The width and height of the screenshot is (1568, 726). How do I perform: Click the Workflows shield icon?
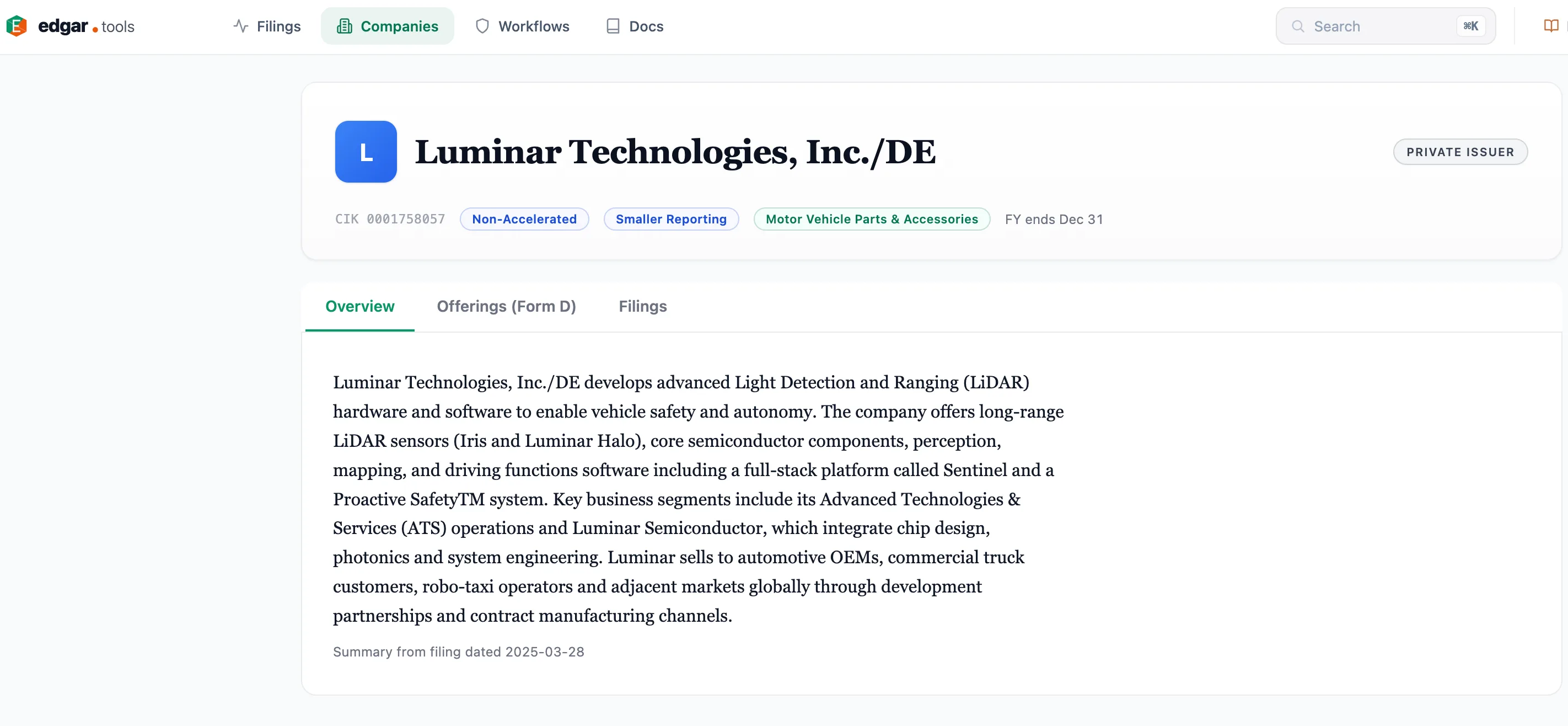pos(482,26)
